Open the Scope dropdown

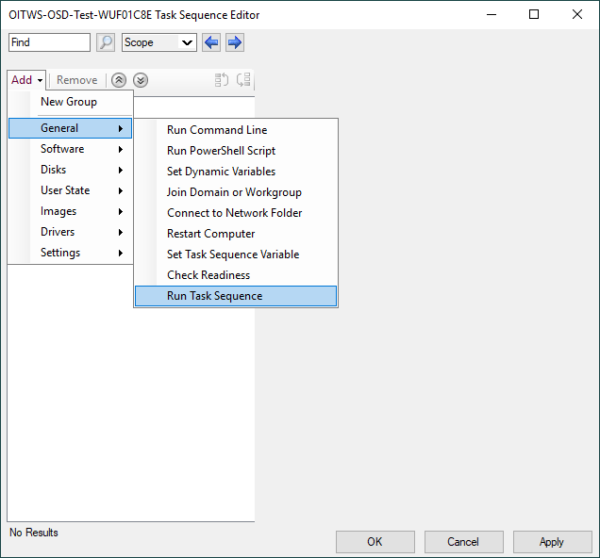(x=159, y=42)
